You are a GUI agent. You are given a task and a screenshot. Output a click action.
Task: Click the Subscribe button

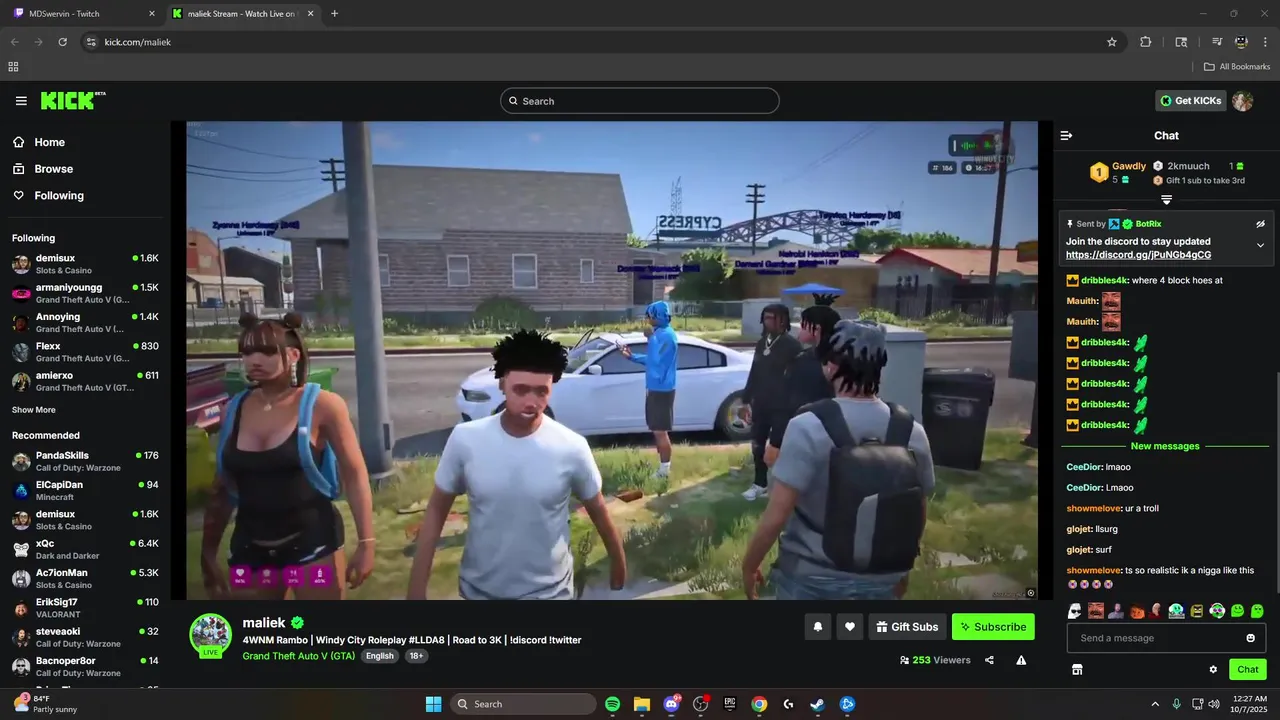click(993, 627)
